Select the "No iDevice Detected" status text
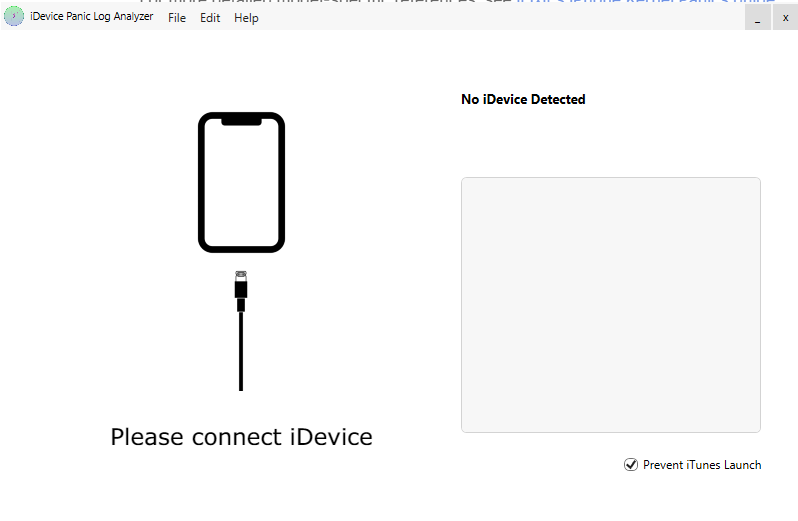The width and height of the screenshot is (798, 521). click(x=523, y=99)
